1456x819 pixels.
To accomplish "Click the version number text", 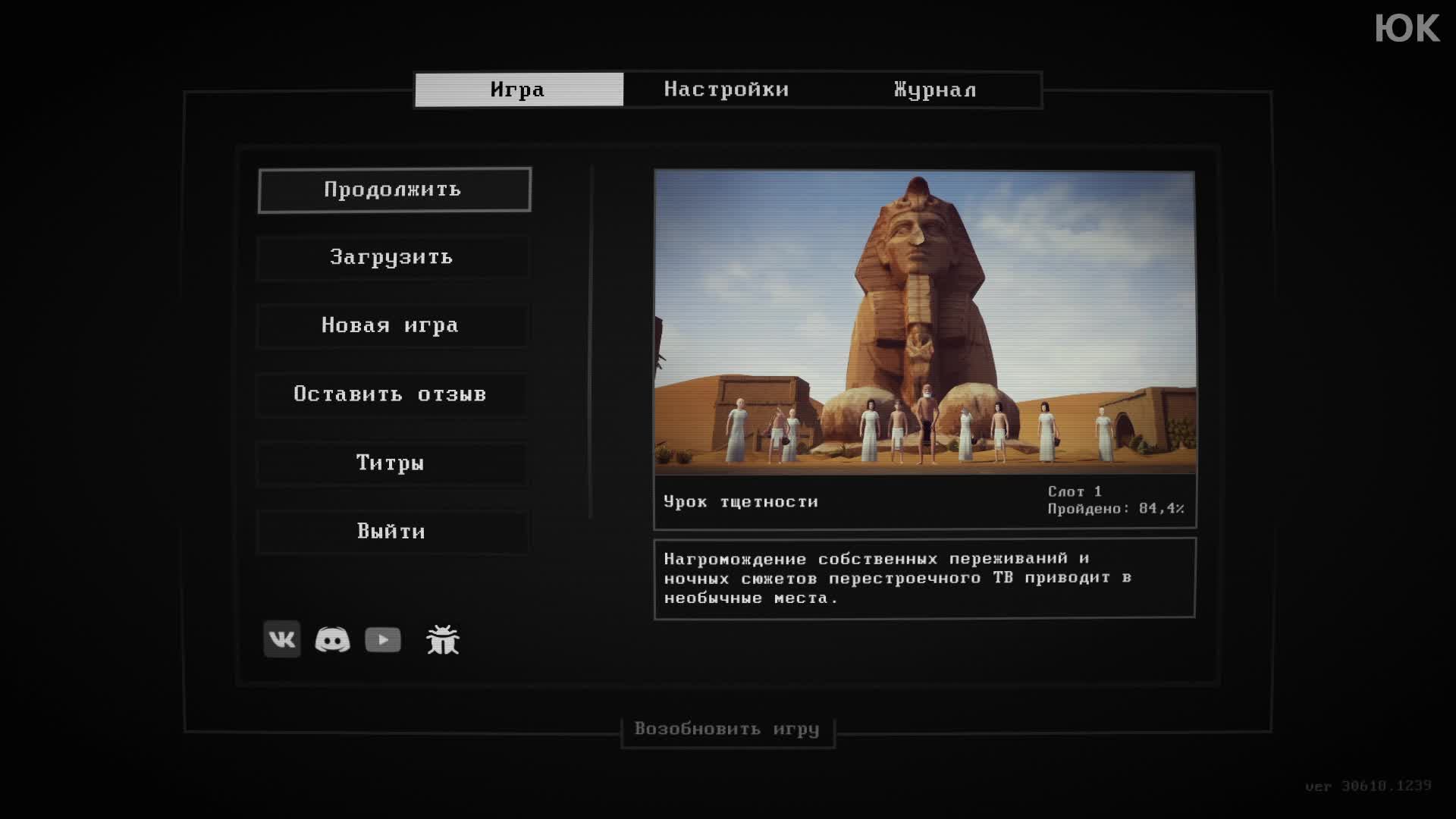I will point(1368,786).
